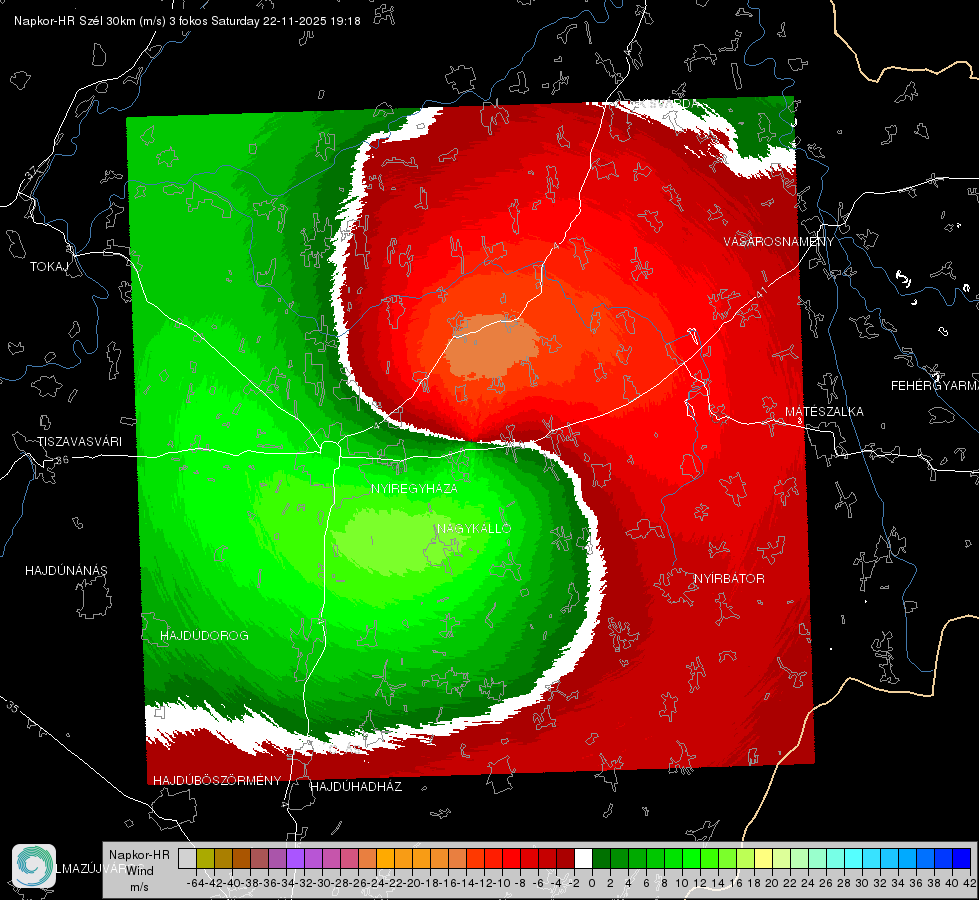Click the legend value 42 at far right
The width and height of the screenshot is (979, 900).
click(970, 883)
